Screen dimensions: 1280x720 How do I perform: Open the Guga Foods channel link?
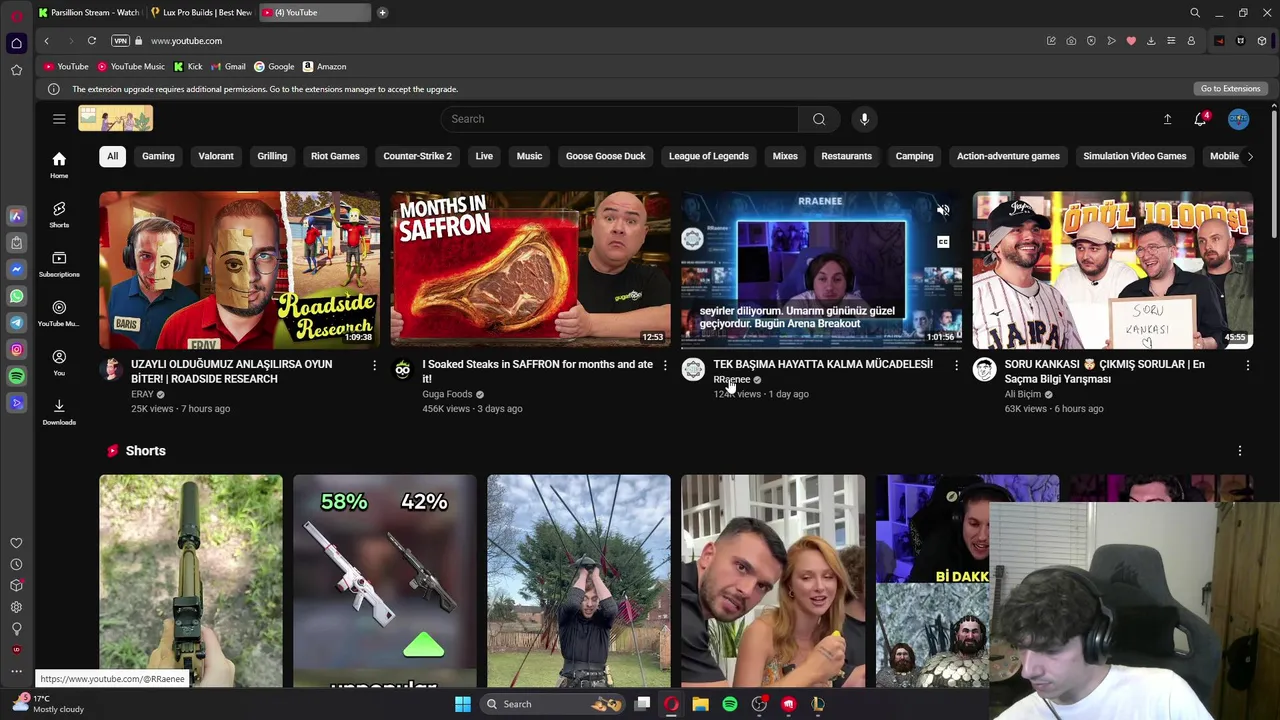447,394
